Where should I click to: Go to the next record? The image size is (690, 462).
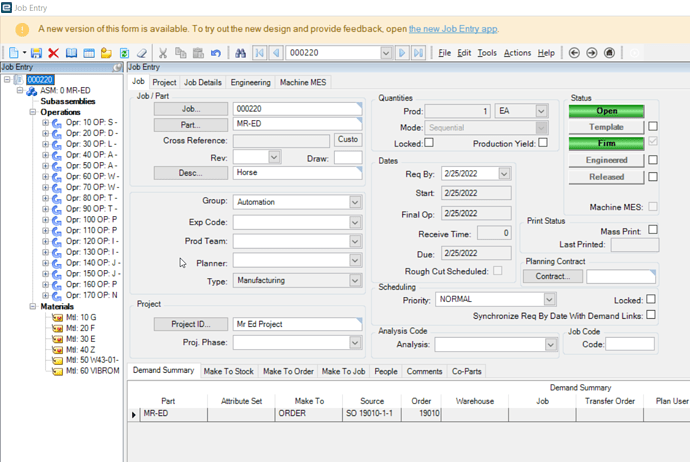click(x=402, y=53)
